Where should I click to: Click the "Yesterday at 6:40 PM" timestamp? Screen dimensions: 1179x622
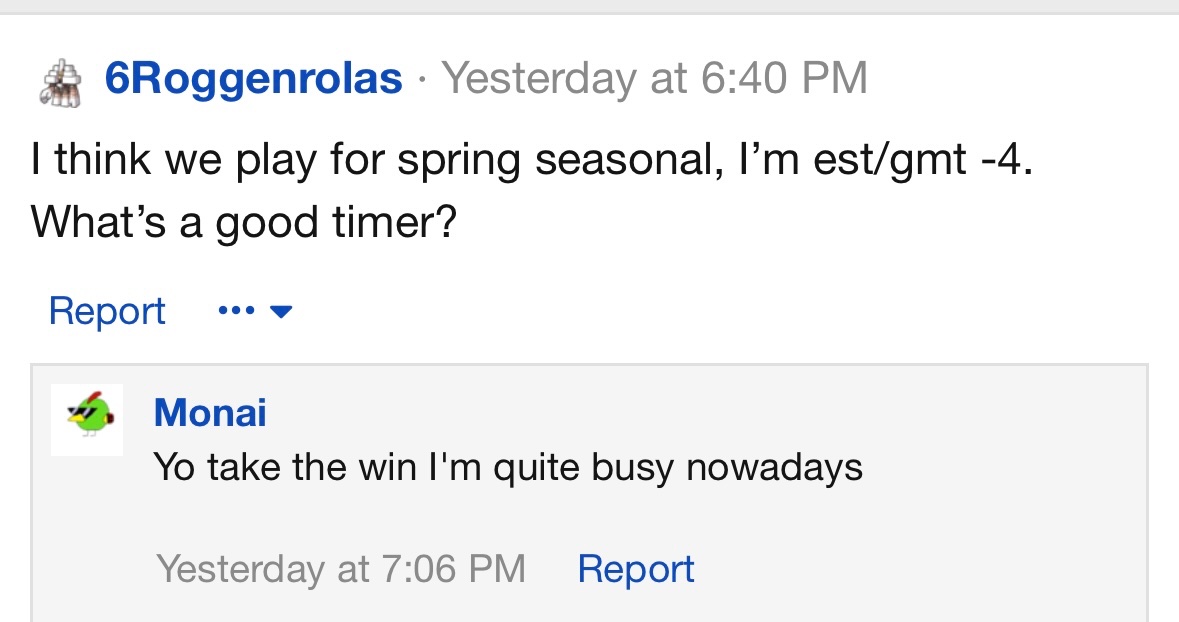tap(655, 78)
